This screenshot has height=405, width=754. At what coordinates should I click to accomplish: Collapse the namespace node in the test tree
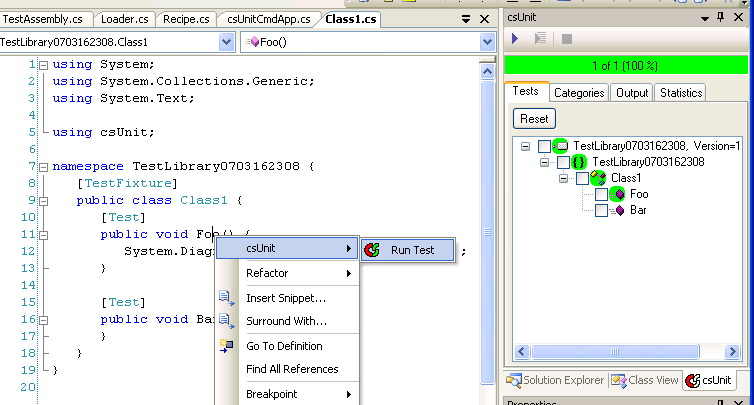tap(544, 163)
